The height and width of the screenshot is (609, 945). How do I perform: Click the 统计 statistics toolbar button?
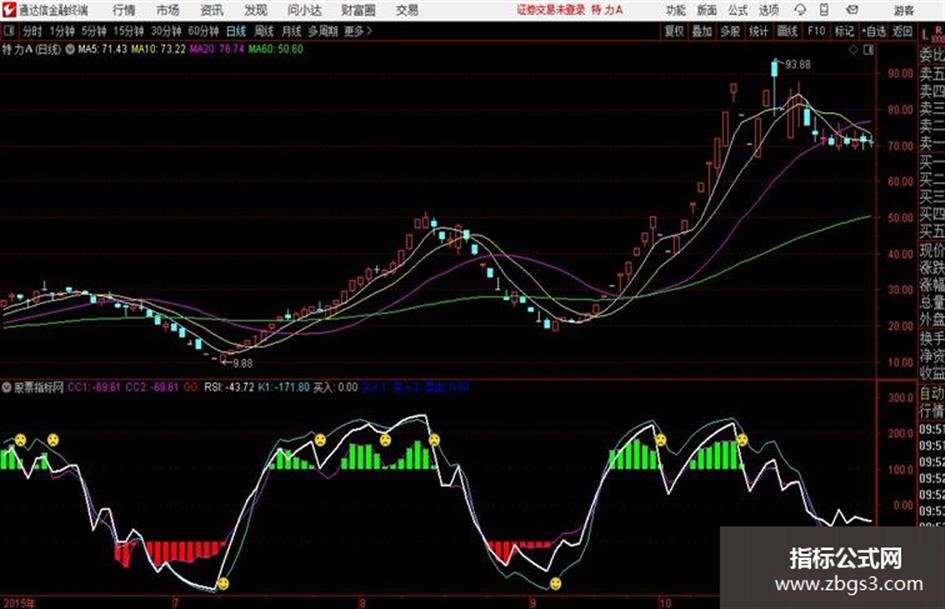758,31
